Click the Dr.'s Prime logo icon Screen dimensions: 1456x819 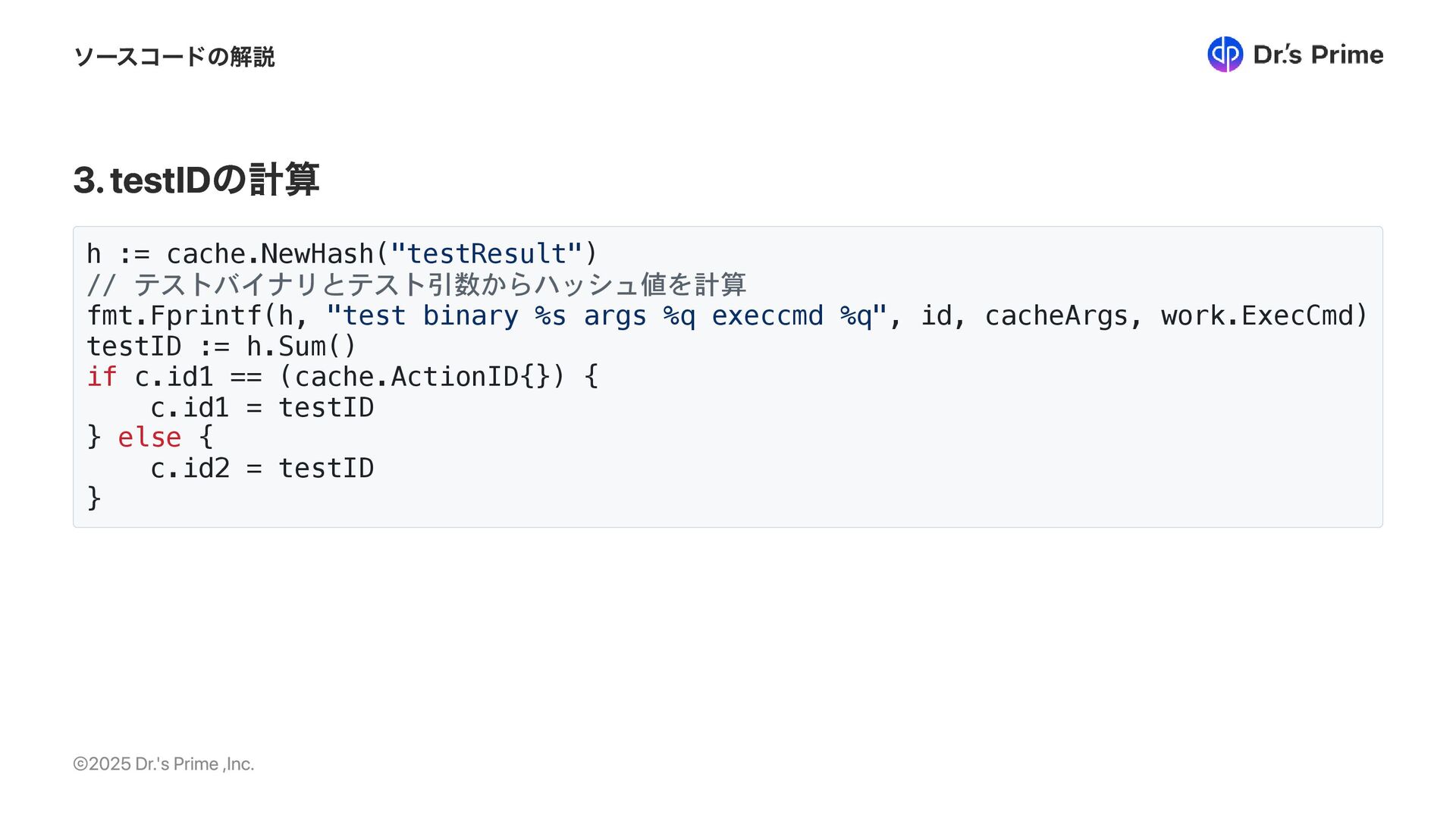(1225, 55)
